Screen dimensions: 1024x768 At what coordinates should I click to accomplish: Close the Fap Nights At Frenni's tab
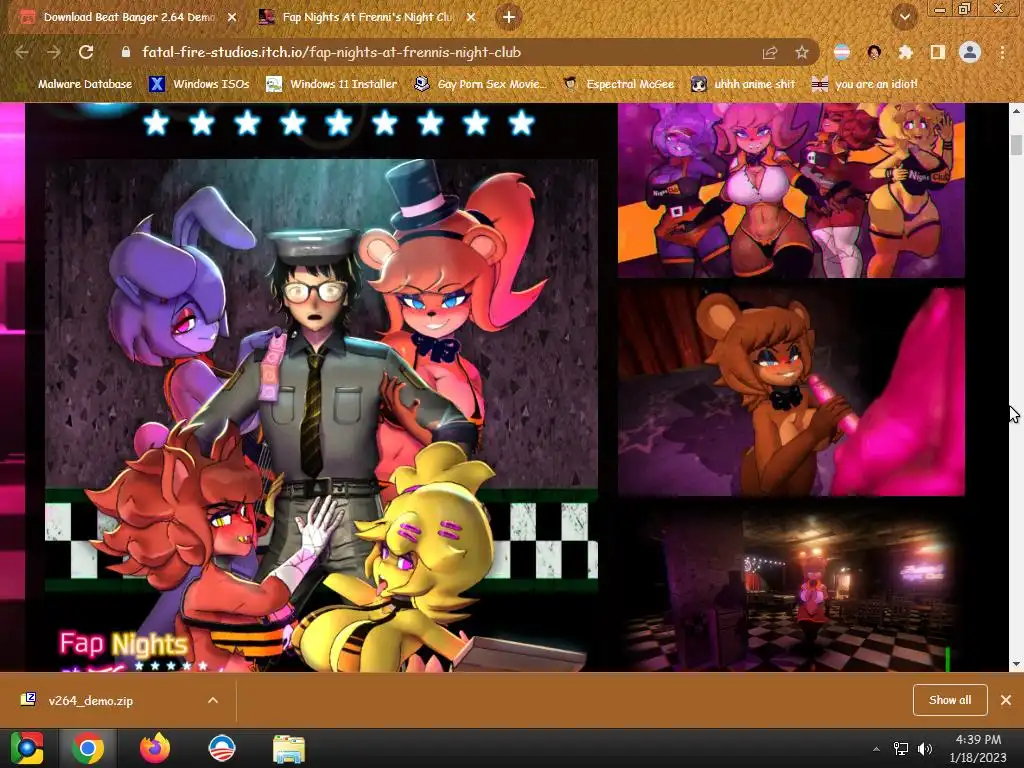click(x=471, y=18)
